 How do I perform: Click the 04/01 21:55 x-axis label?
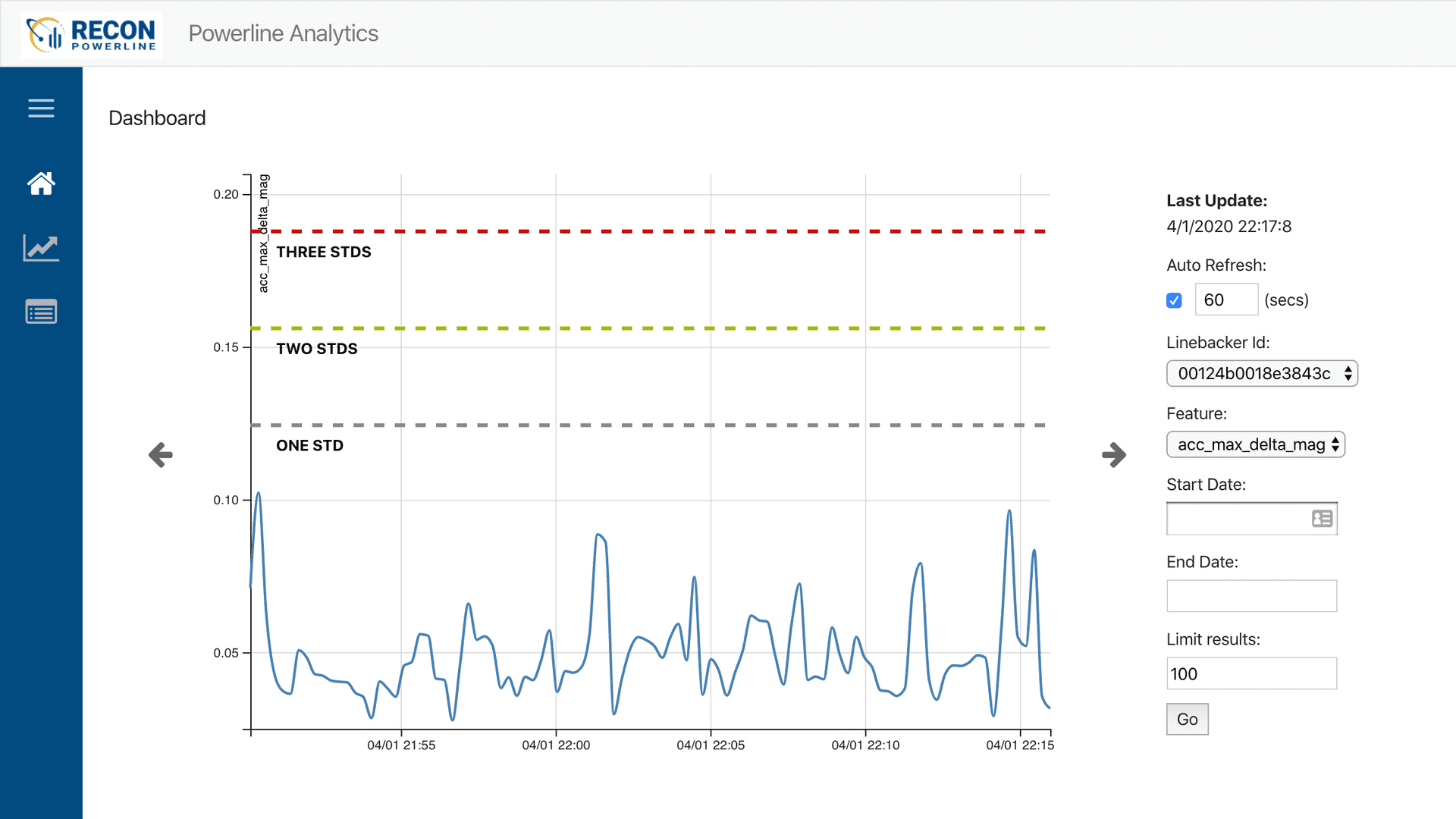[x=401, y=745]
